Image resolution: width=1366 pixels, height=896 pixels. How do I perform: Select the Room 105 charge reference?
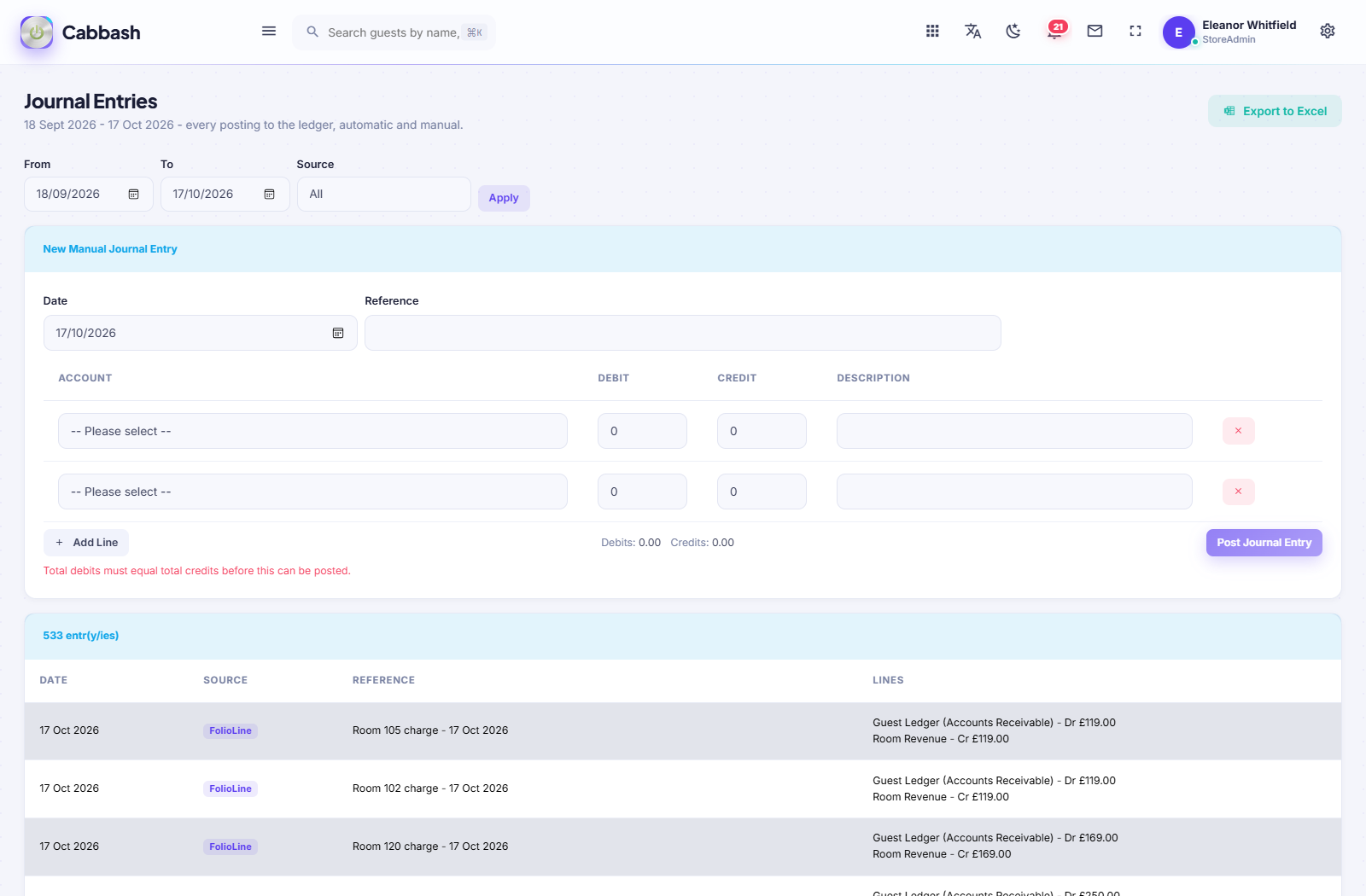click(x=430, y=730)
